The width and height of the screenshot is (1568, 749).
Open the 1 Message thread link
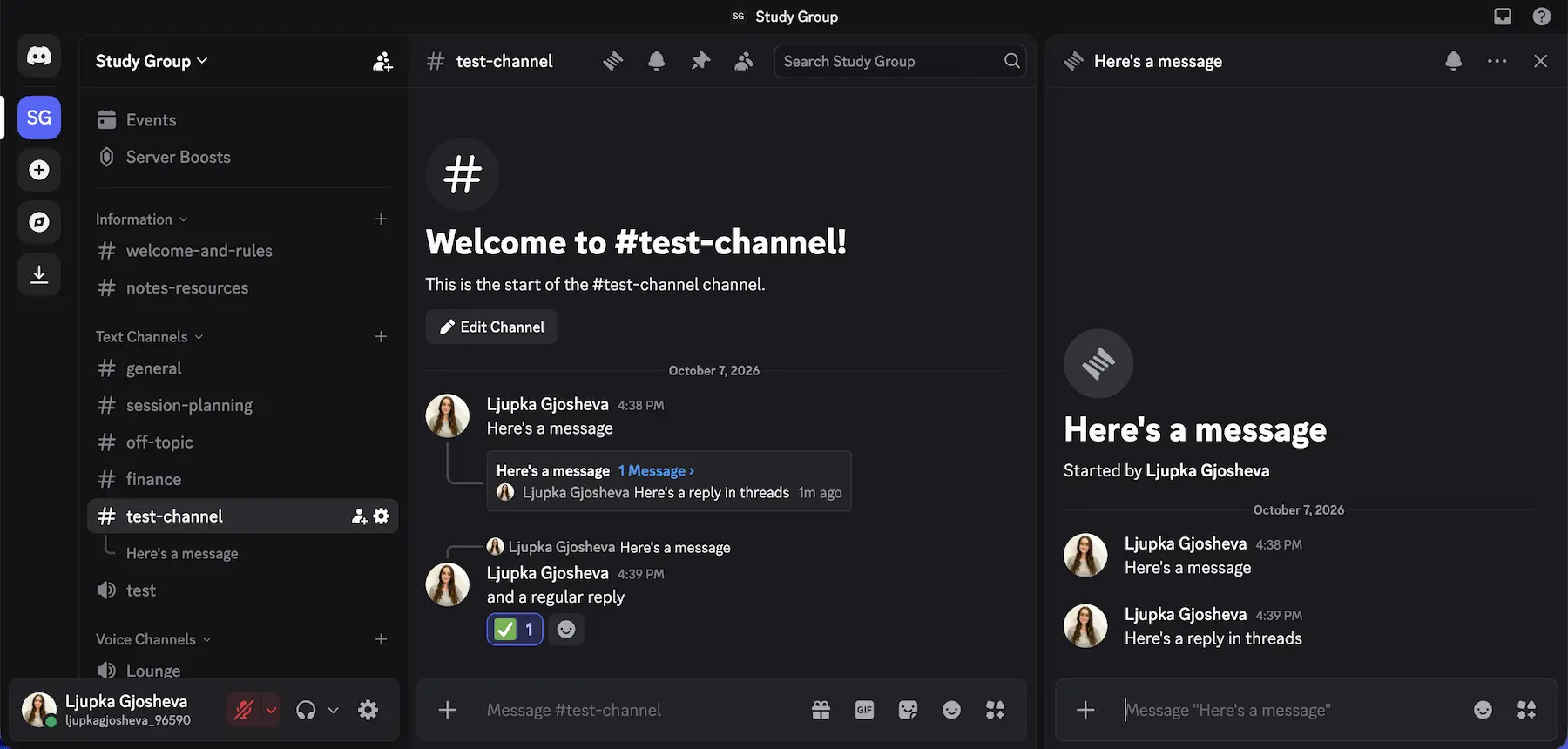tap(656, 470)
